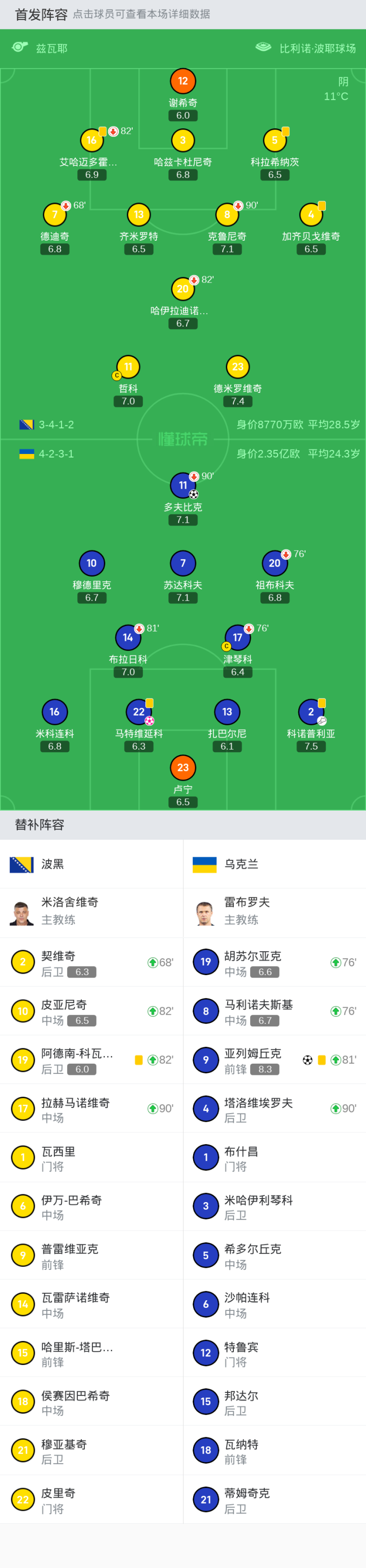Click 苏达科夫 number 7 blue circle
Image resolution: width=366 pixels, height=1568 pixels.
(183, 563)
